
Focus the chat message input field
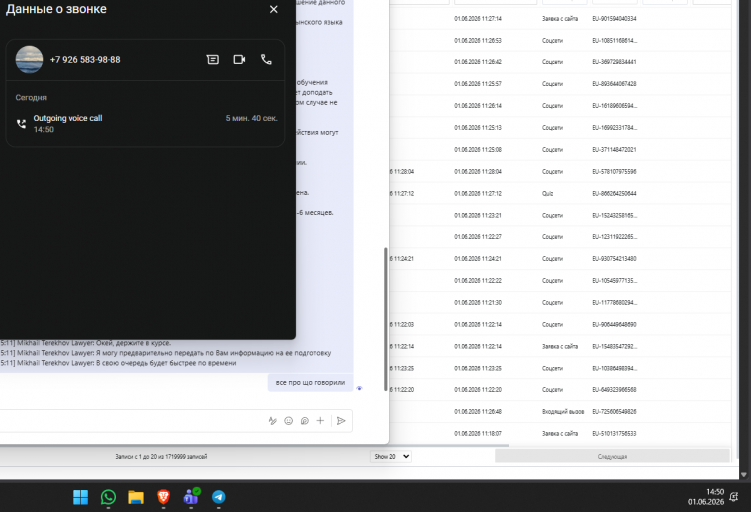[x=132, y=421]
